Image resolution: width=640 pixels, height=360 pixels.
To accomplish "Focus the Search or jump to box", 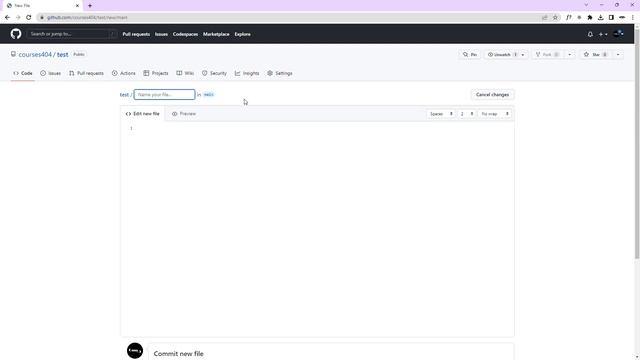I will 72,34.
